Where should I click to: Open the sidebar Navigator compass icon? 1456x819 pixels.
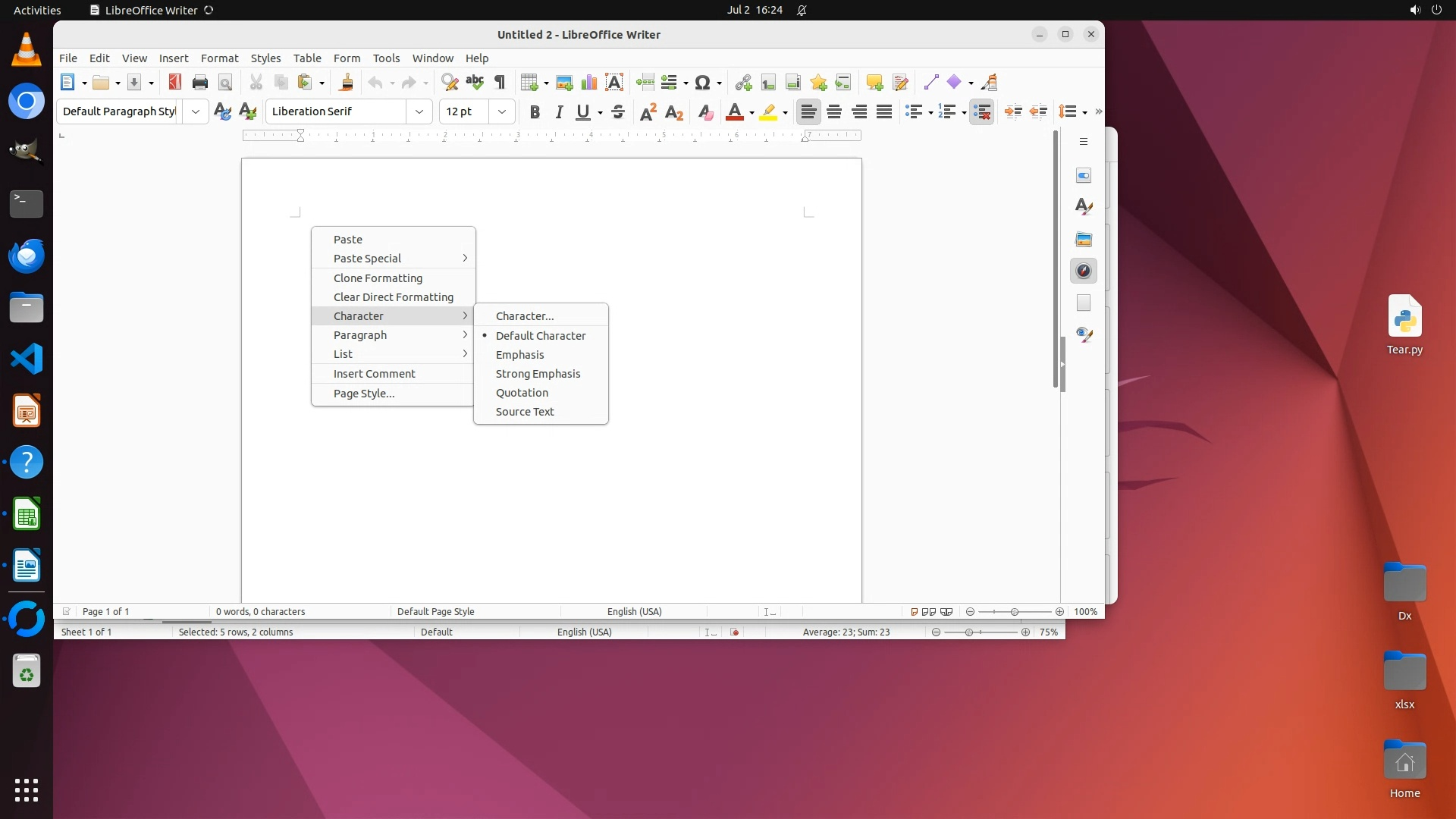pos(1084,271)
